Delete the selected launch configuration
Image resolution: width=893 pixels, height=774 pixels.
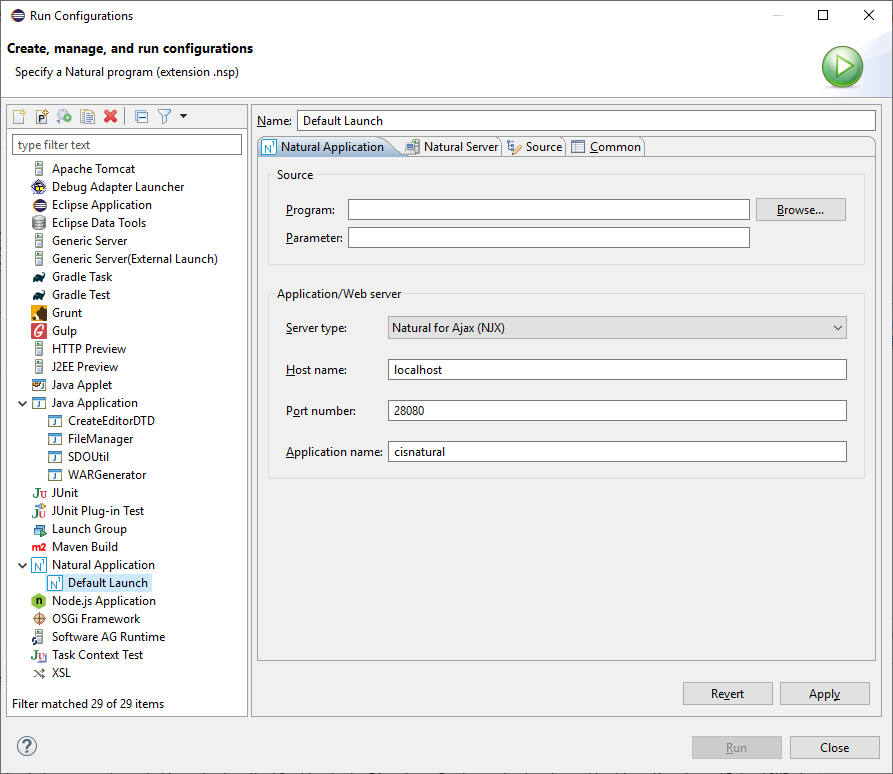click(x=109, y=116)
